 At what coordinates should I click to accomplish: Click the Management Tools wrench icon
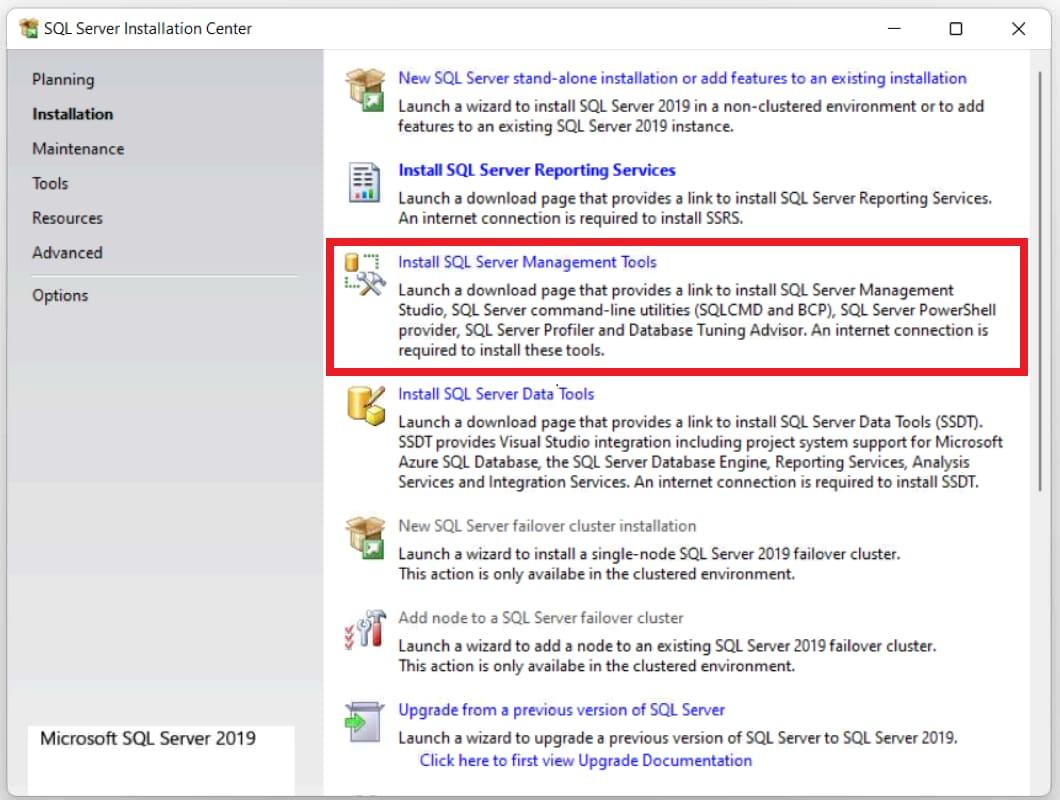(364, 274)
